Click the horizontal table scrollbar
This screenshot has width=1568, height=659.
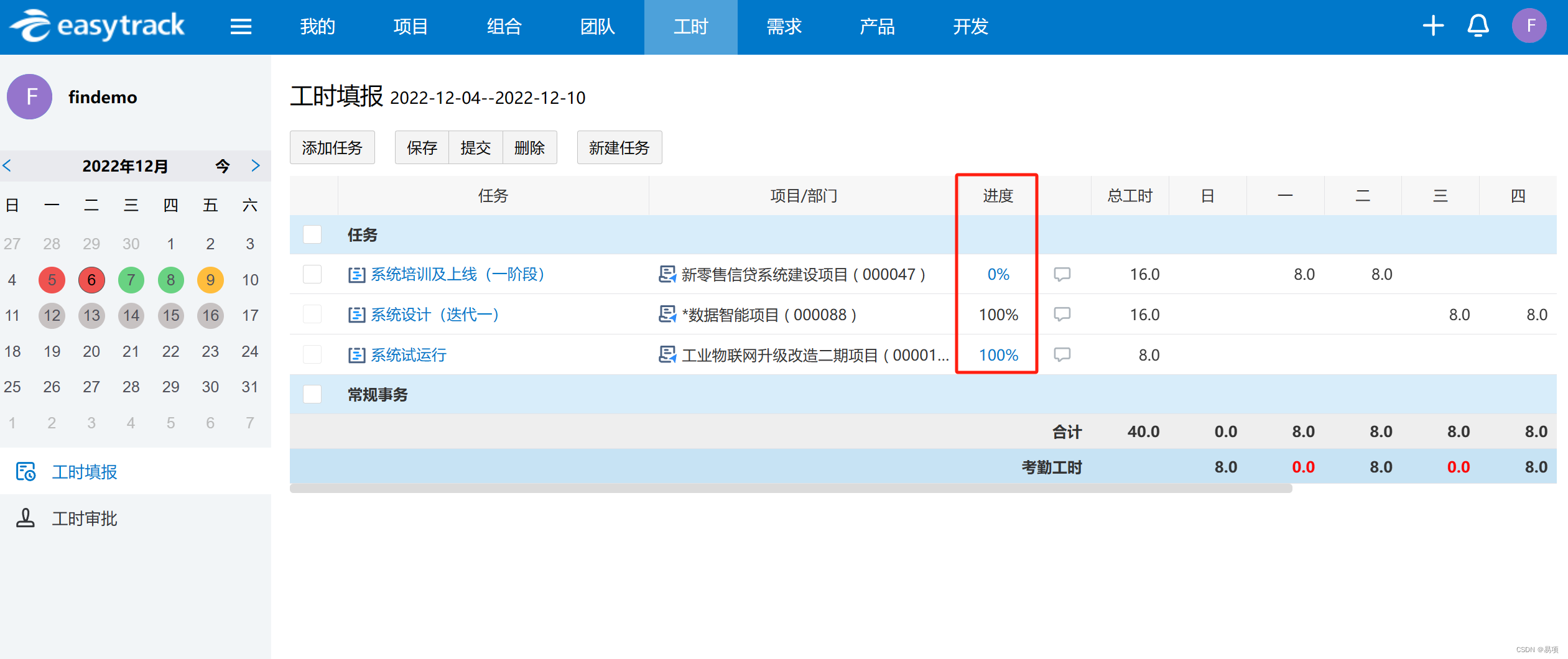click(791, 489)
